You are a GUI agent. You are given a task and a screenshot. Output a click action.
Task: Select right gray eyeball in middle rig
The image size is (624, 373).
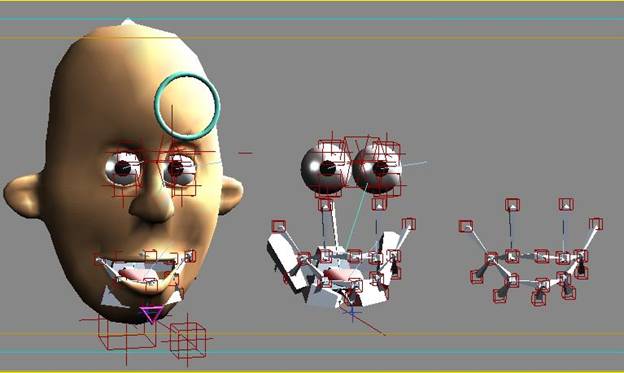377,169
